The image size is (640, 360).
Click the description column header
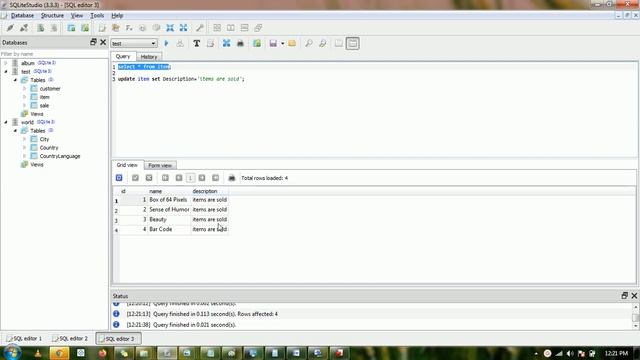click(209, 191)
